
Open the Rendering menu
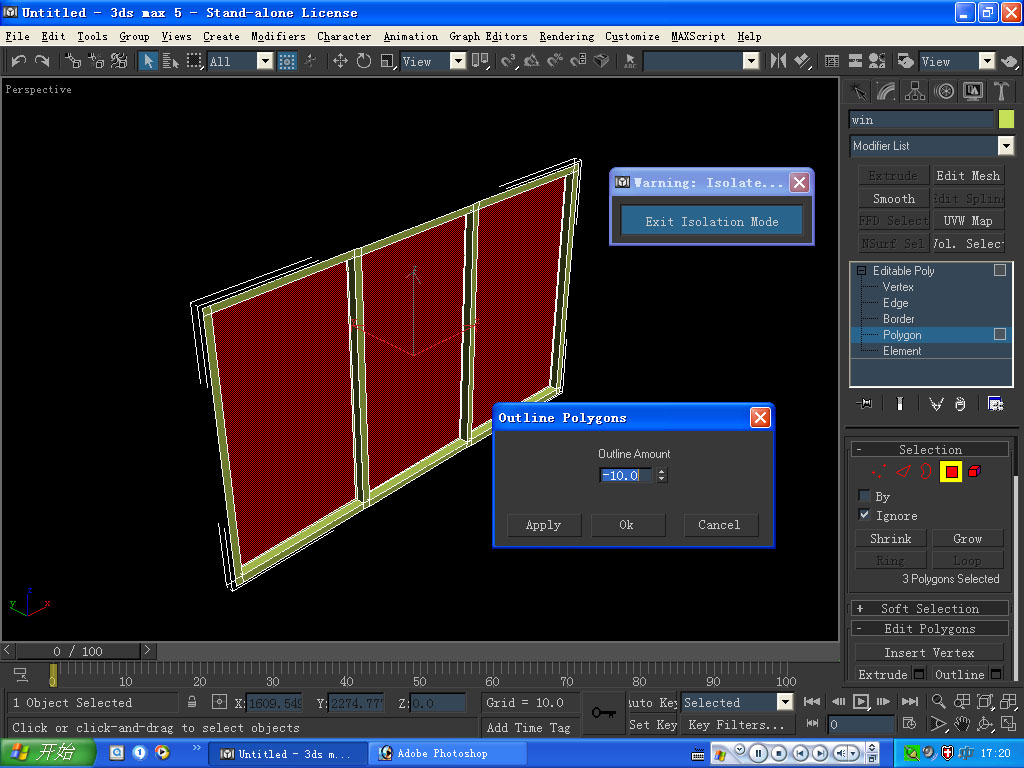point(566,36)
